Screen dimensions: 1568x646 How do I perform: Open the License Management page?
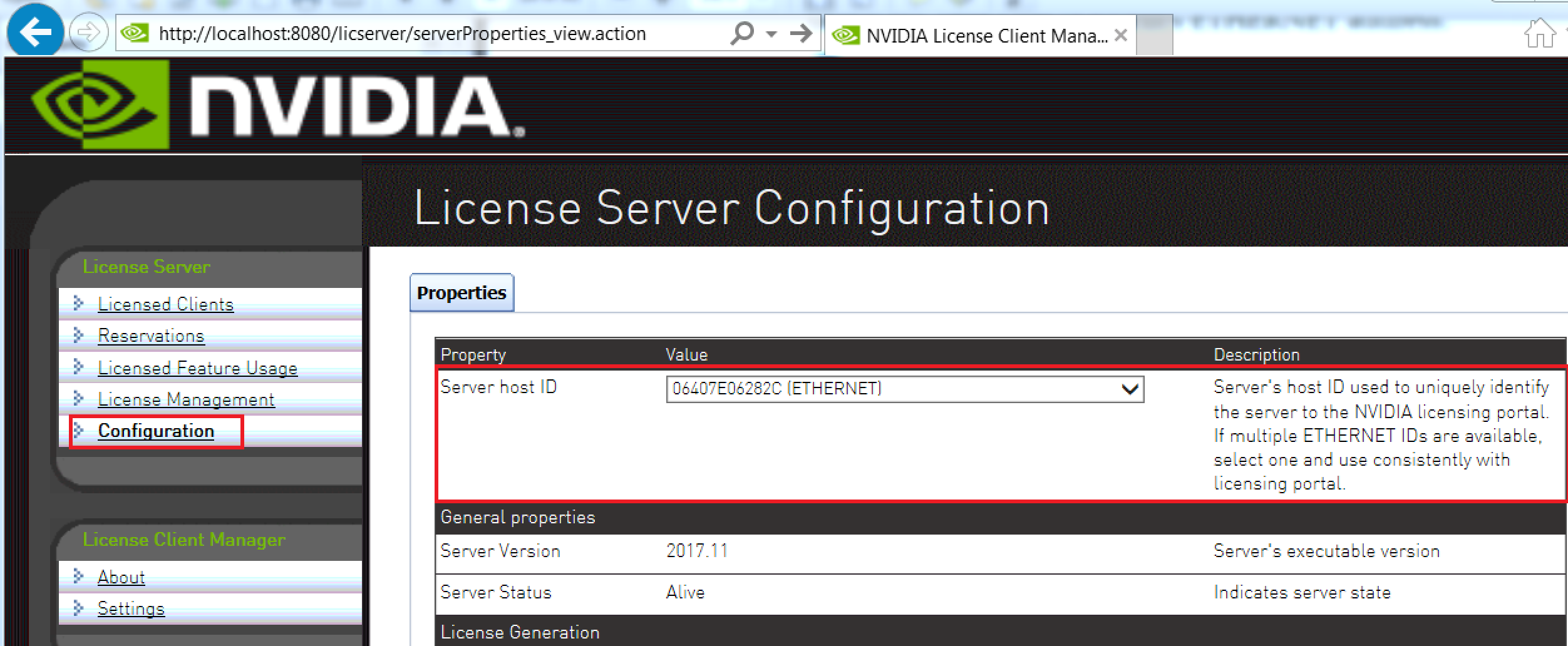point(185,399)
